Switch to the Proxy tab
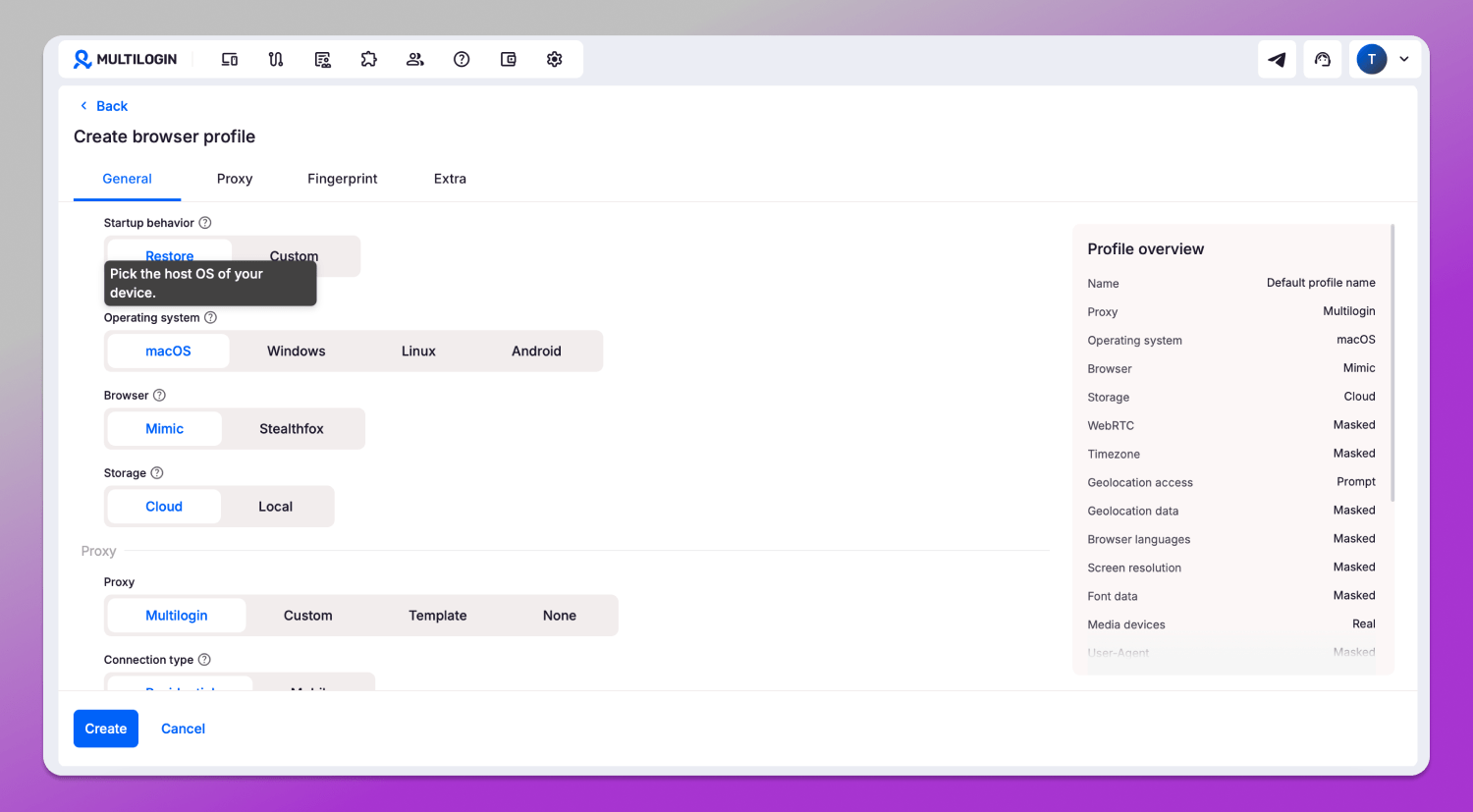The width and height of the screenshot is (1473, 812). (235, 179)
